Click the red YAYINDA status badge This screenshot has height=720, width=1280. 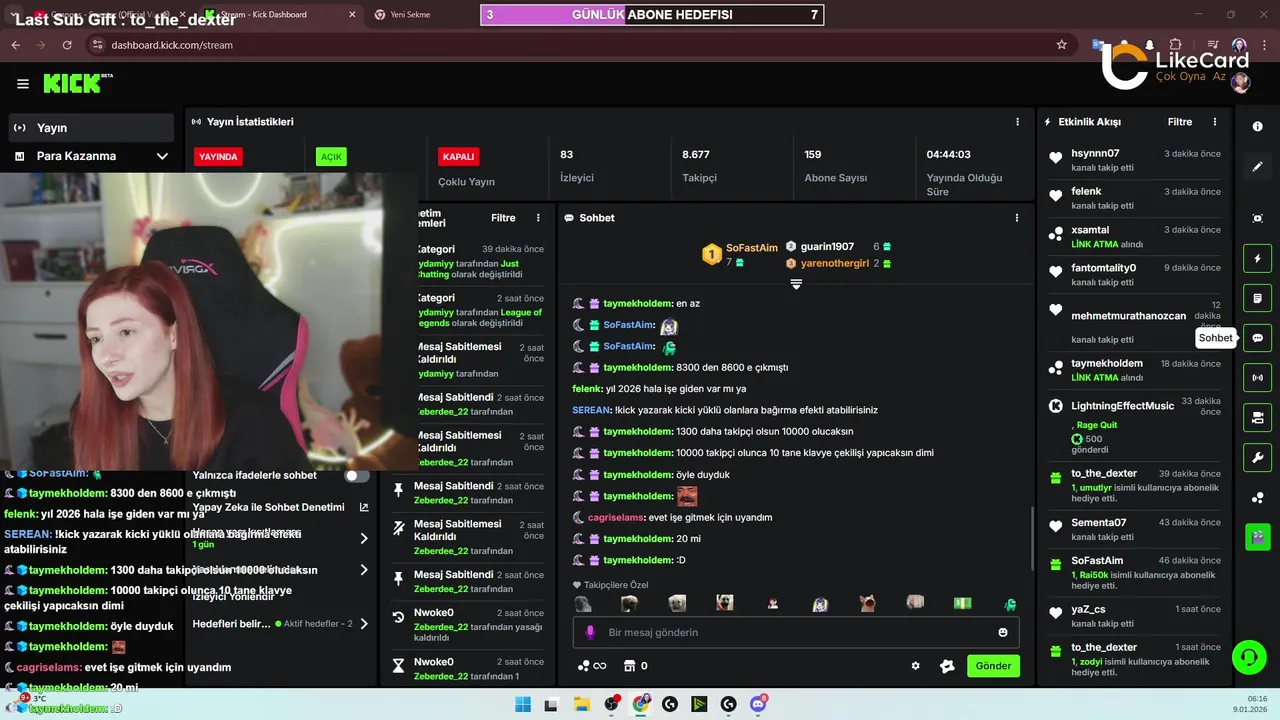pyautogui.click(x=218, y=157)
